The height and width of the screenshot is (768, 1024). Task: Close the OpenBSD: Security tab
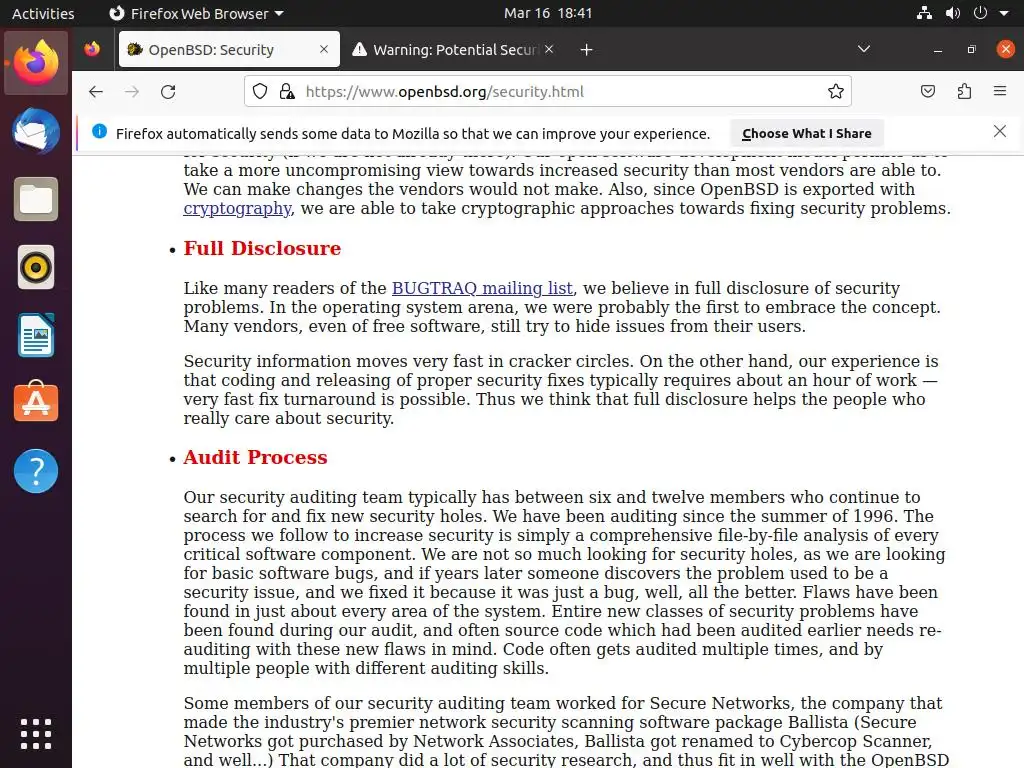pyautogui.click(x=324, y=49)
